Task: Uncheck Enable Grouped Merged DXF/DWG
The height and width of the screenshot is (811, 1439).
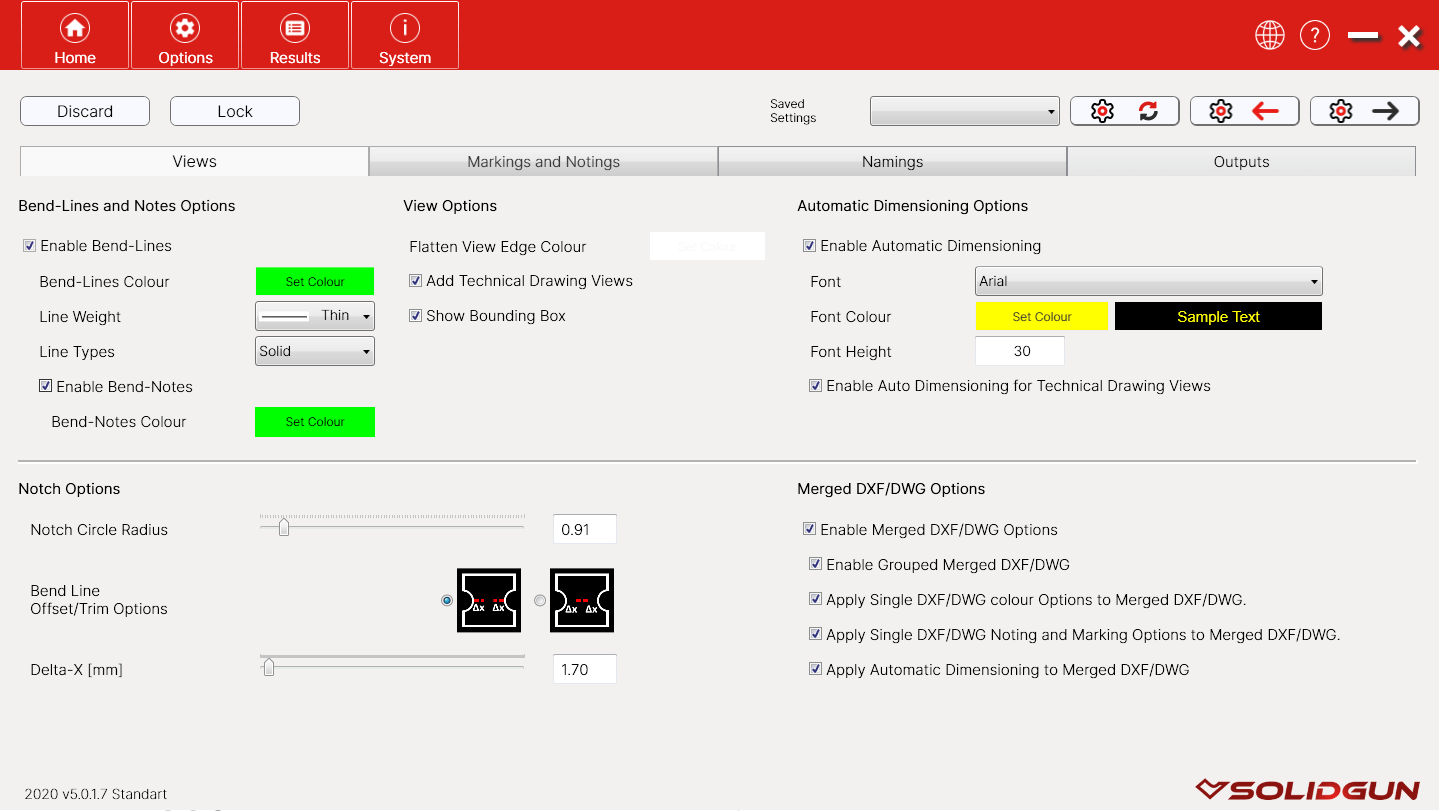Action: (x=816, y=565)
